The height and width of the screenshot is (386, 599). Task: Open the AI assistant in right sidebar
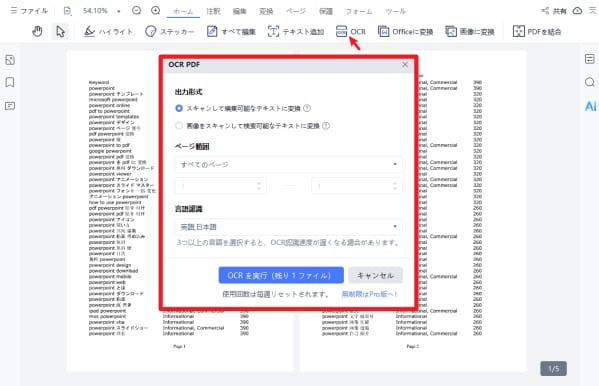coord(590,106)
